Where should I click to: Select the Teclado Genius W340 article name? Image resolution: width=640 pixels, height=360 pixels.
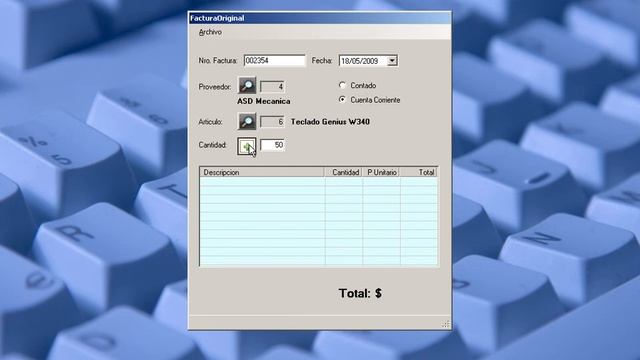coord(330,122)
